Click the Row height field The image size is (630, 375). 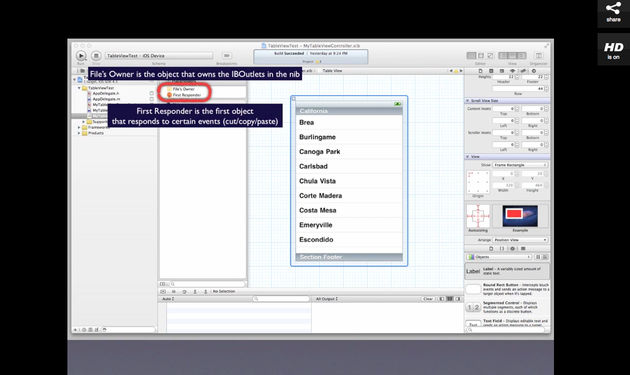click(517, 88)
